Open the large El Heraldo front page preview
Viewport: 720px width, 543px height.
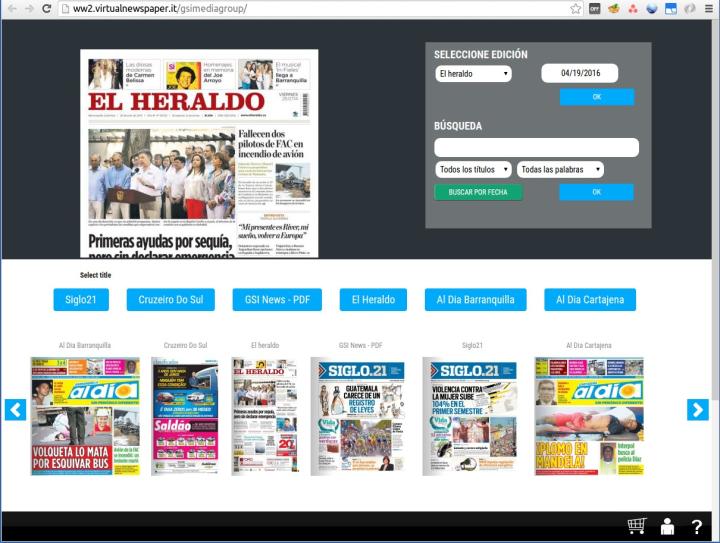(x=199, y=153)
